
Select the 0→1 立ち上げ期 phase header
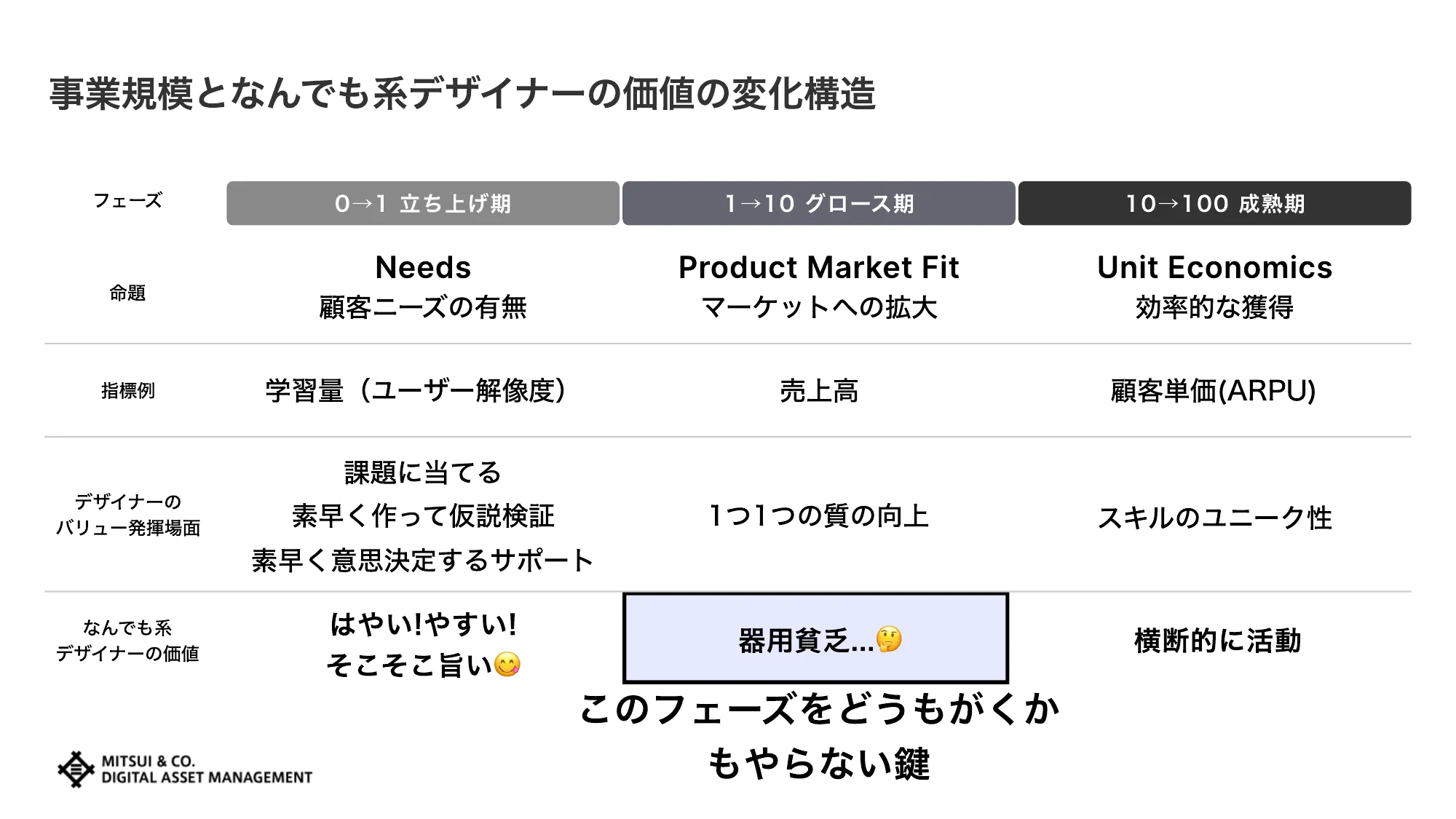(422, 203)
